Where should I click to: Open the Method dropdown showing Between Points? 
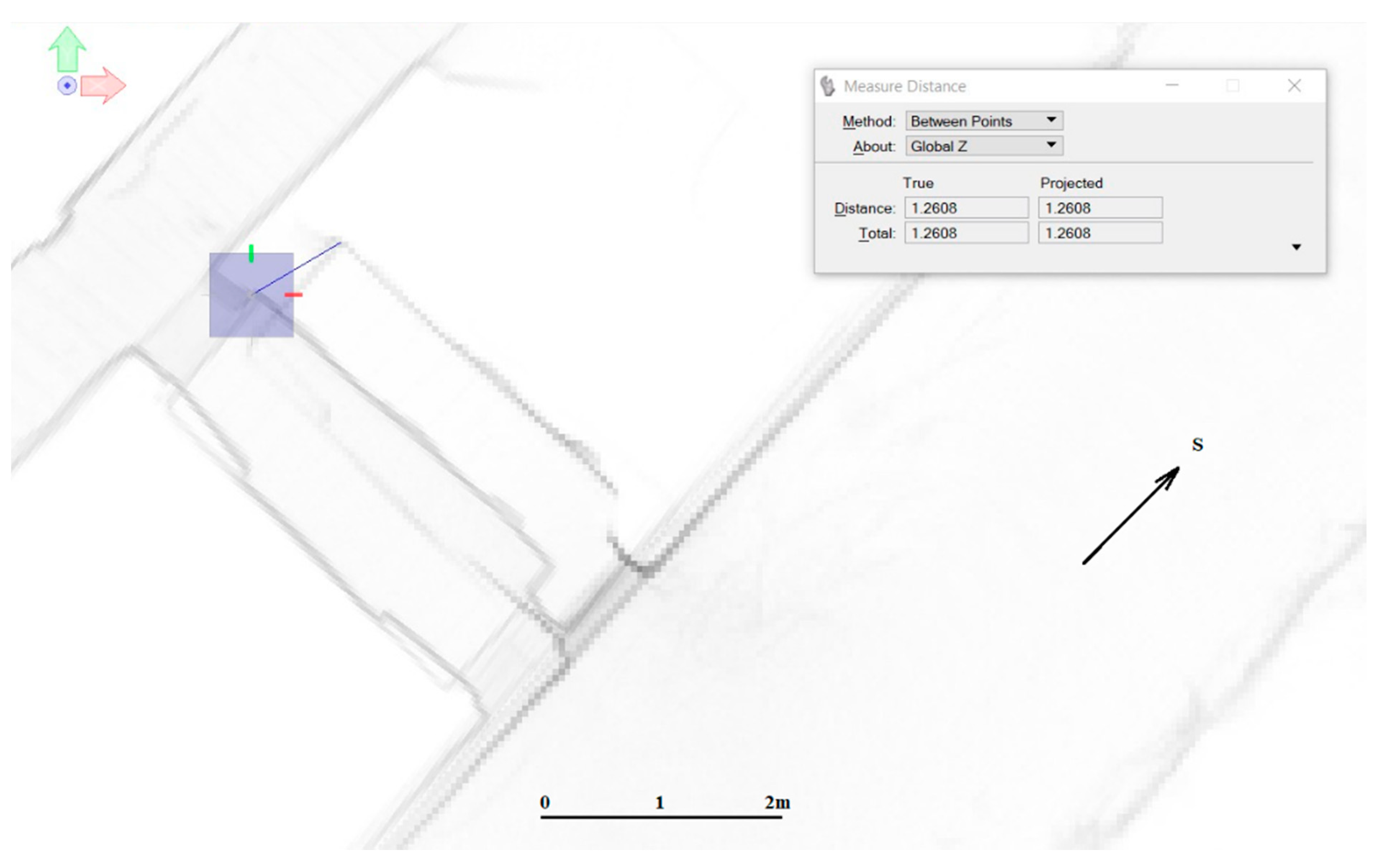coord(984,121)
